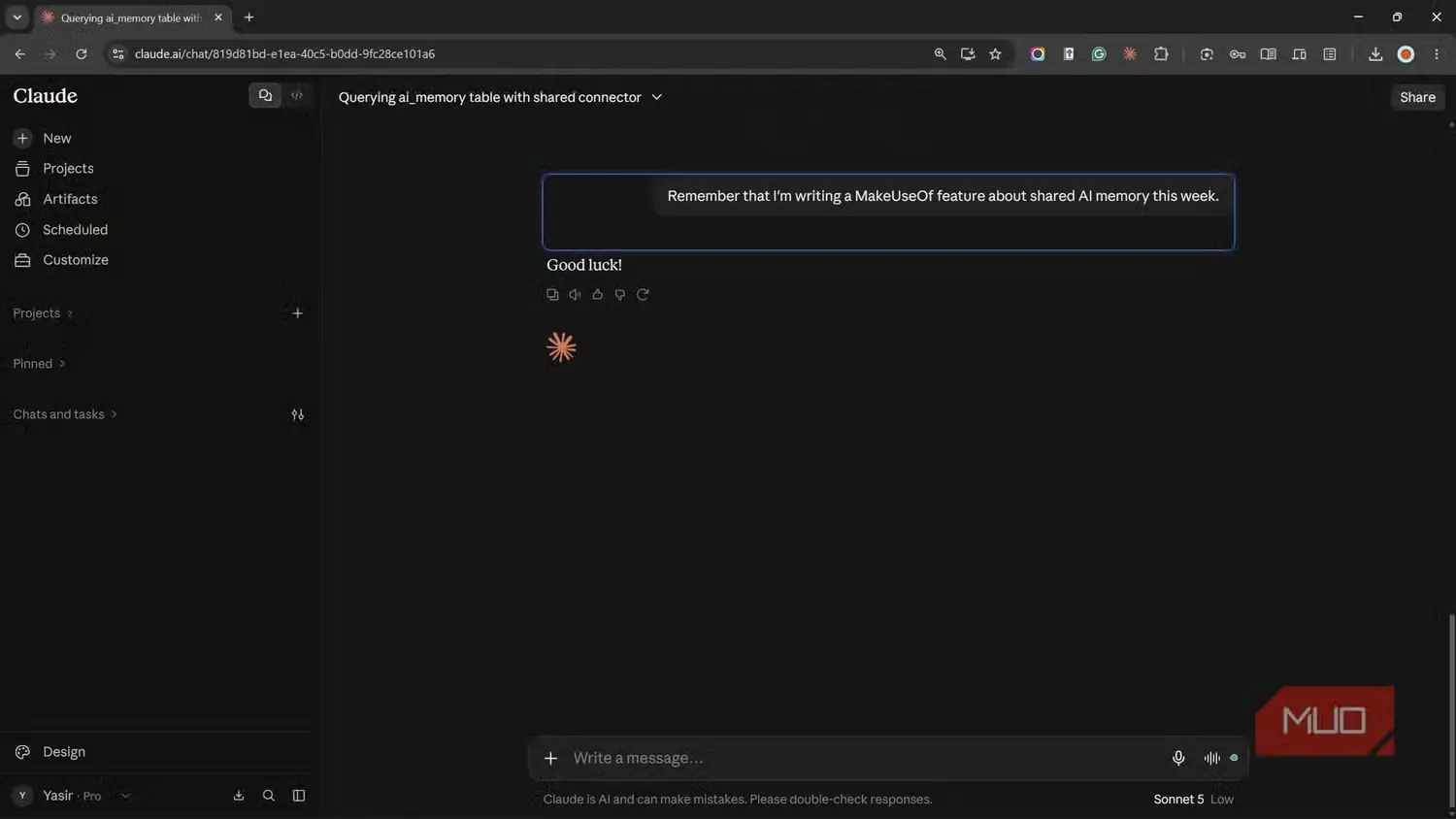Add a new project with plus icon
The width and height of the screenshot is (1456, 819).
coord(298,313)
